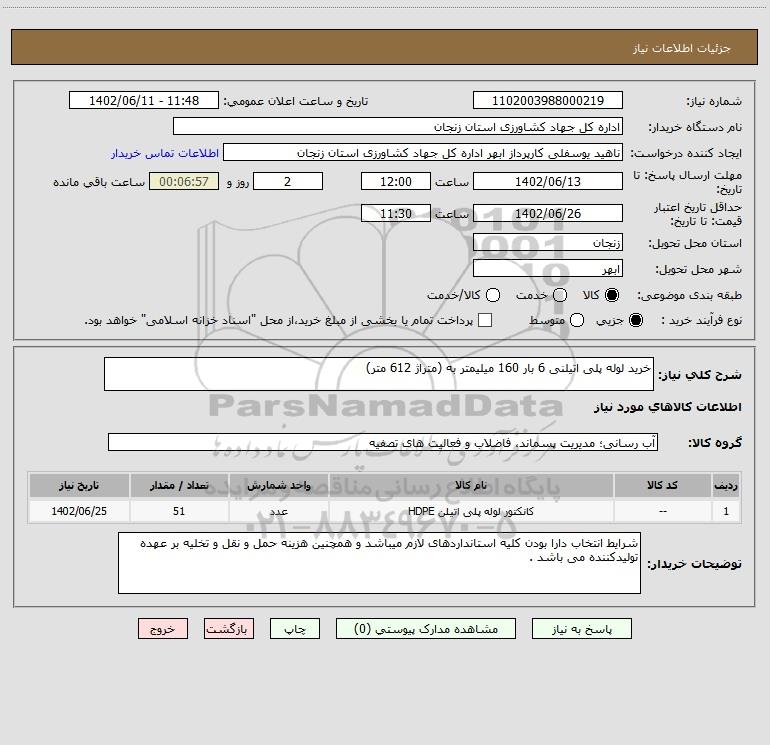
Task: Click the جزئیات اطلاعات نیاز header title
Action: click(x=682, y=48)
